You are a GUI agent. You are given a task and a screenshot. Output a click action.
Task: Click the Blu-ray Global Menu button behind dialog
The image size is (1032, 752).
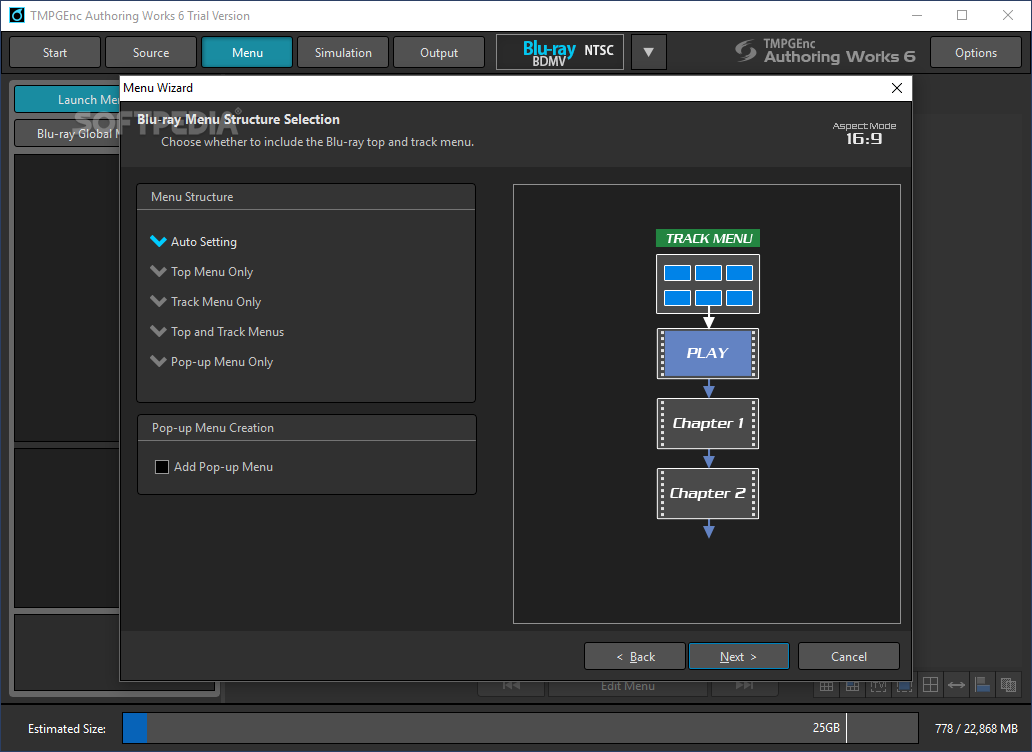click(x=67, y=134)
